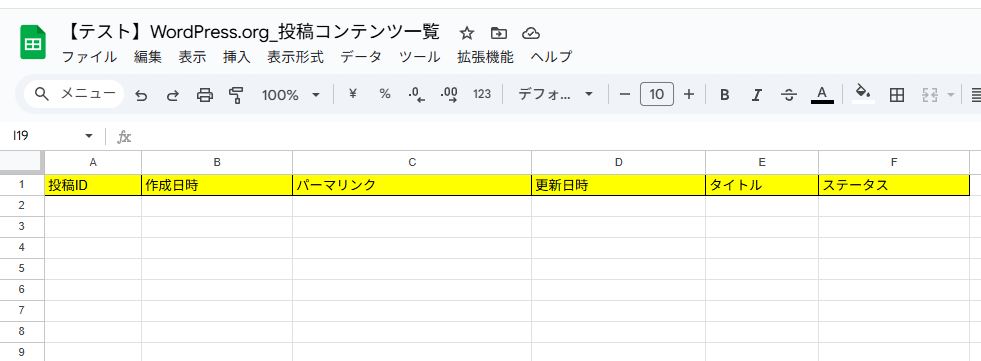
Task: Select column E header
Action: [x=762, y=162]
